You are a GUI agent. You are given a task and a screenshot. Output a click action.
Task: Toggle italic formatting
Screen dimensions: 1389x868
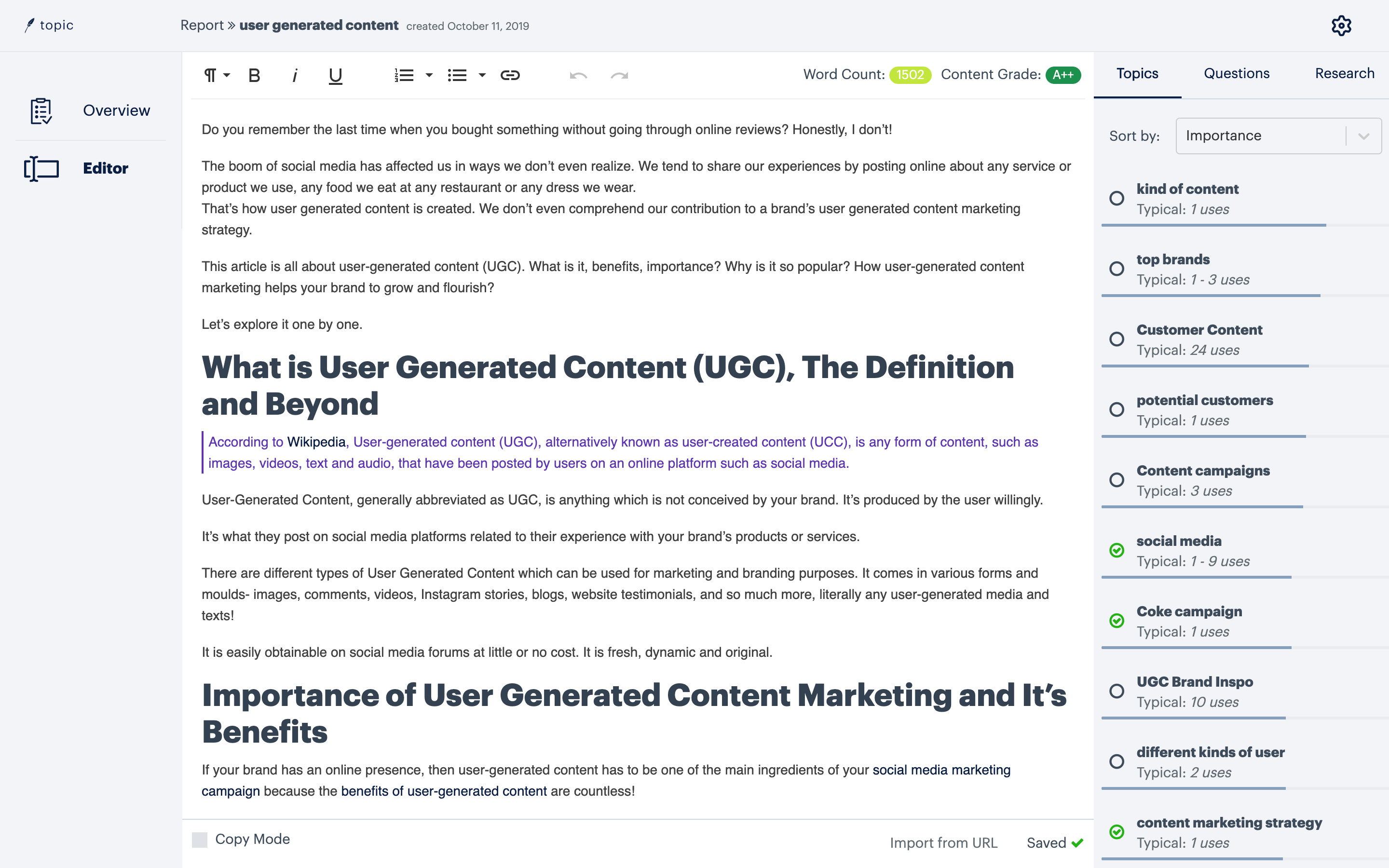(x=295, y=75)
